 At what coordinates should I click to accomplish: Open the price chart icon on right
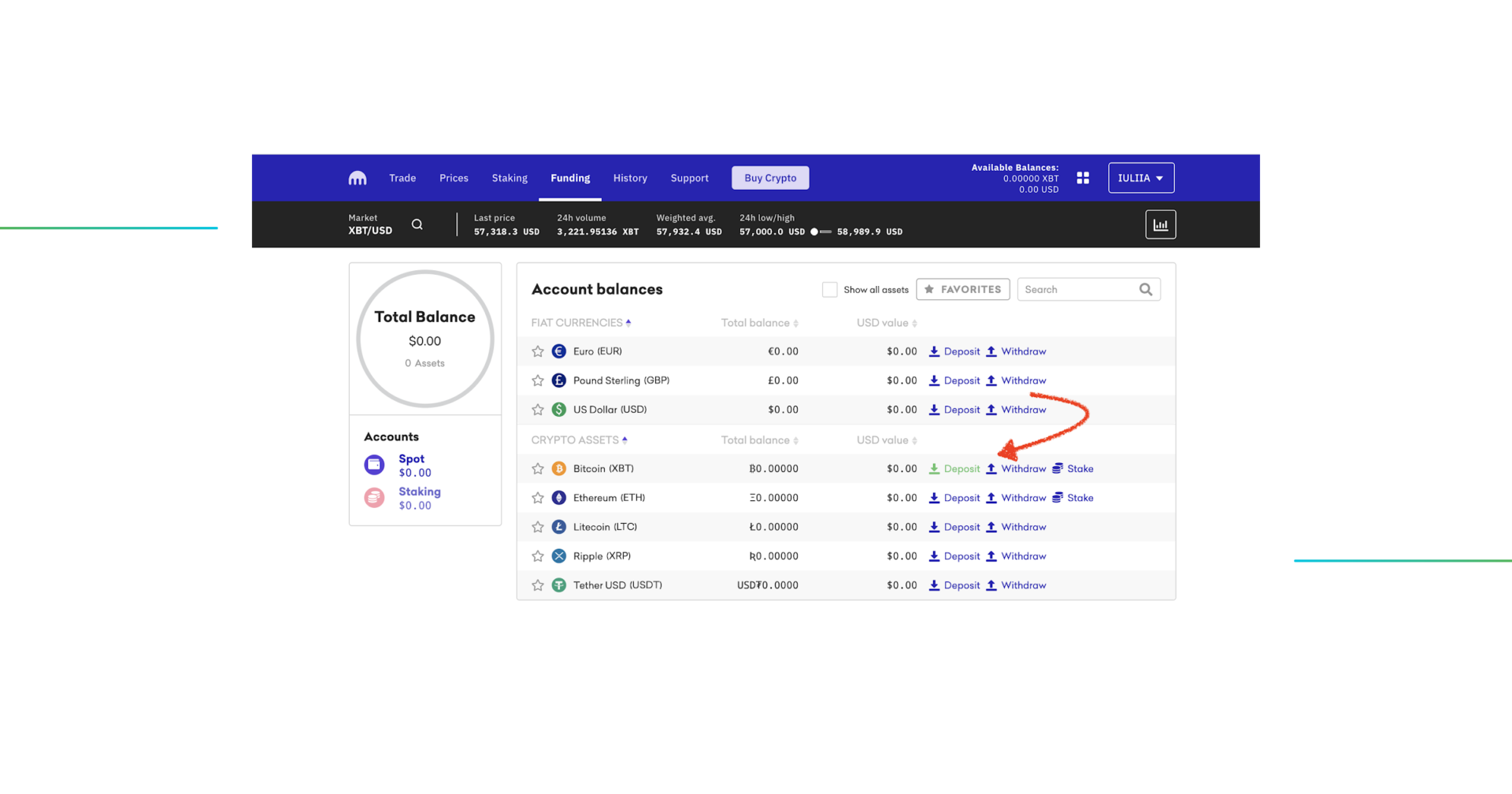coord(1160,224)
